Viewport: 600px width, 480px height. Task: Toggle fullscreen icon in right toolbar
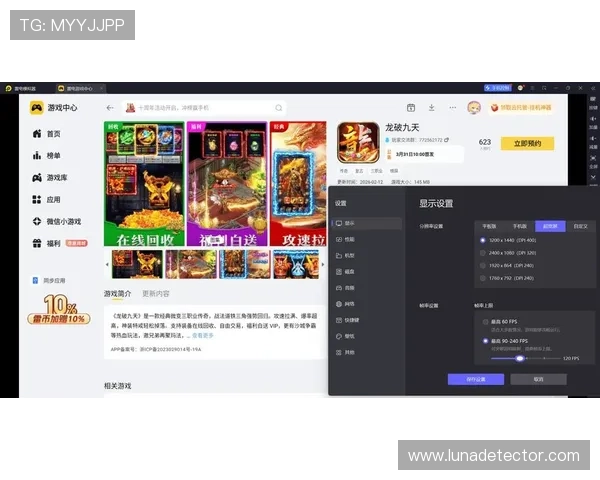point(593,160)
